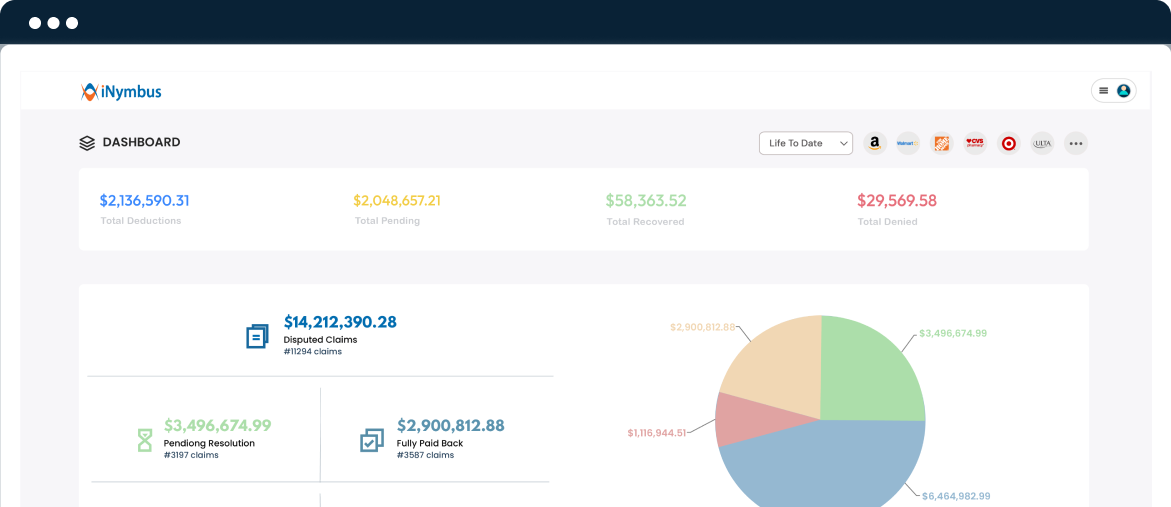
Task: Filter dashboard by Amazon retailer icon
Action: tap(875, 143)
